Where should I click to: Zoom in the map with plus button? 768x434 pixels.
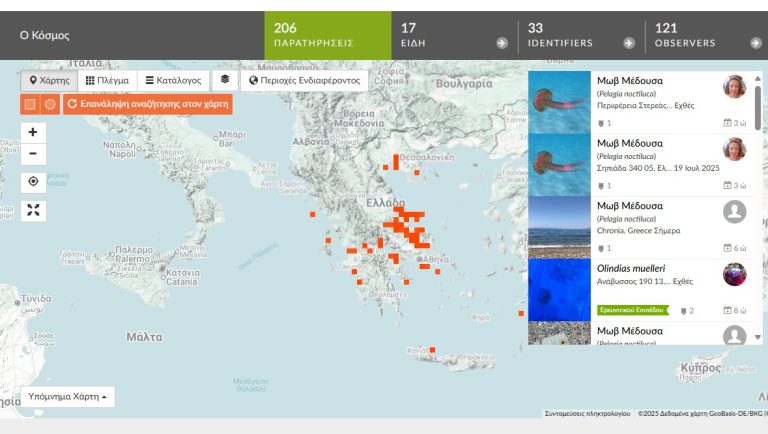coord(33,132)
